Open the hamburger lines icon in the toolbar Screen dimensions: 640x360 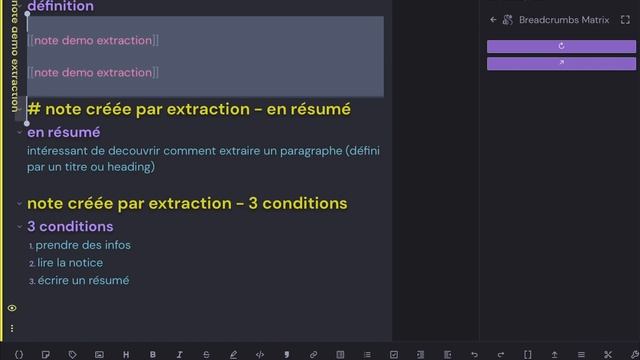581,355
